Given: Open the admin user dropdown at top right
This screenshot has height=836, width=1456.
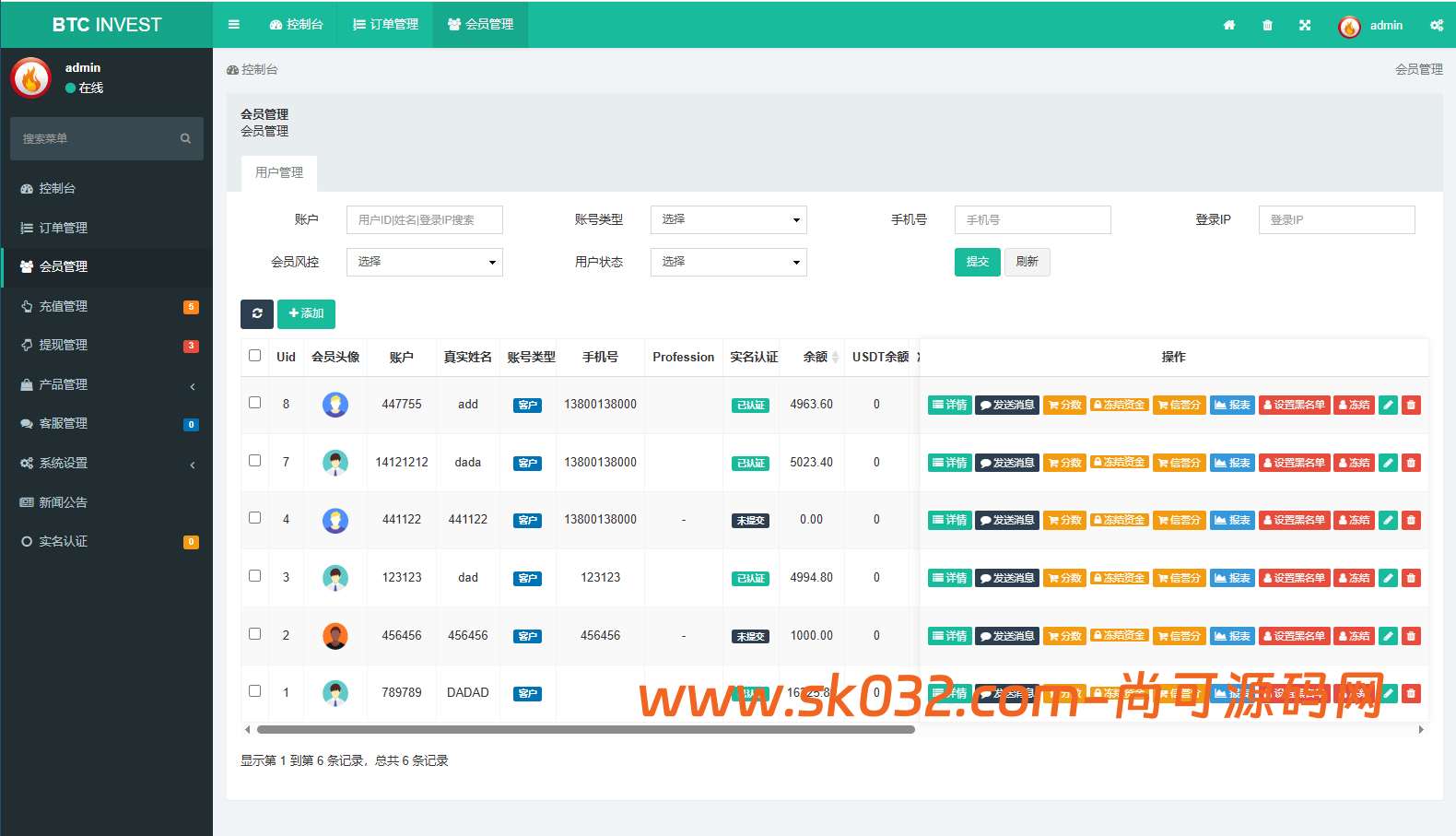Looking at the screenshot, I should 1371,25.
